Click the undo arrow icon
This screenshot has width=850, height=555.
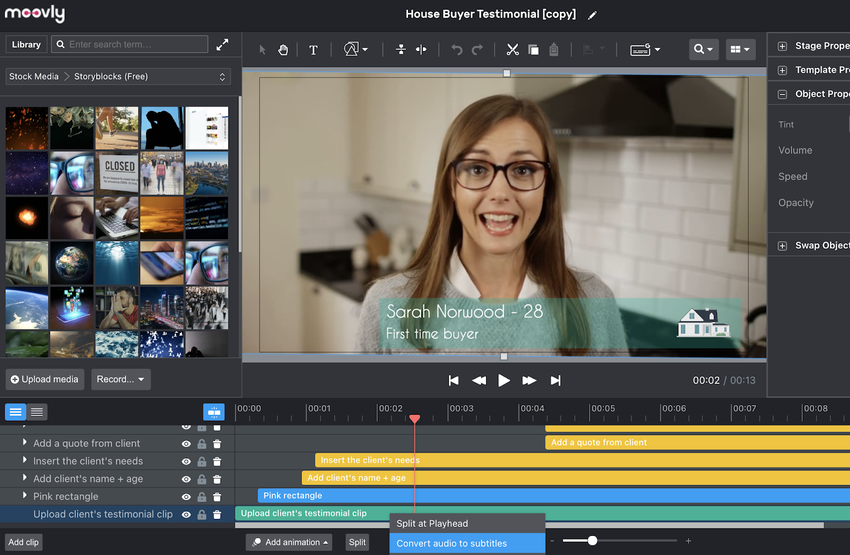pyautogui.click(x=457, y=50)
